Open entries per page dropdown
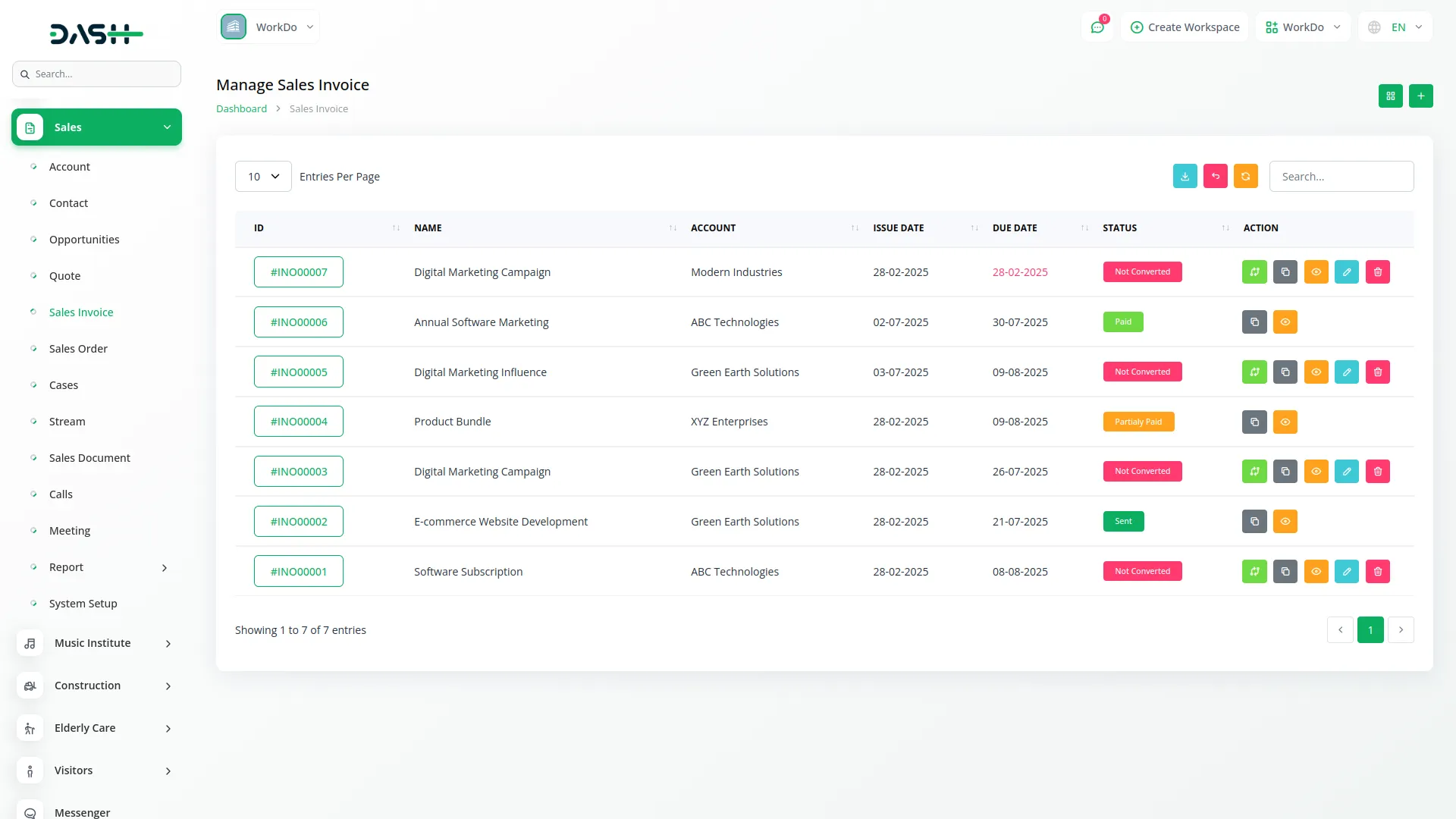This screenshot has width=1456, height=819. (263, 177)
